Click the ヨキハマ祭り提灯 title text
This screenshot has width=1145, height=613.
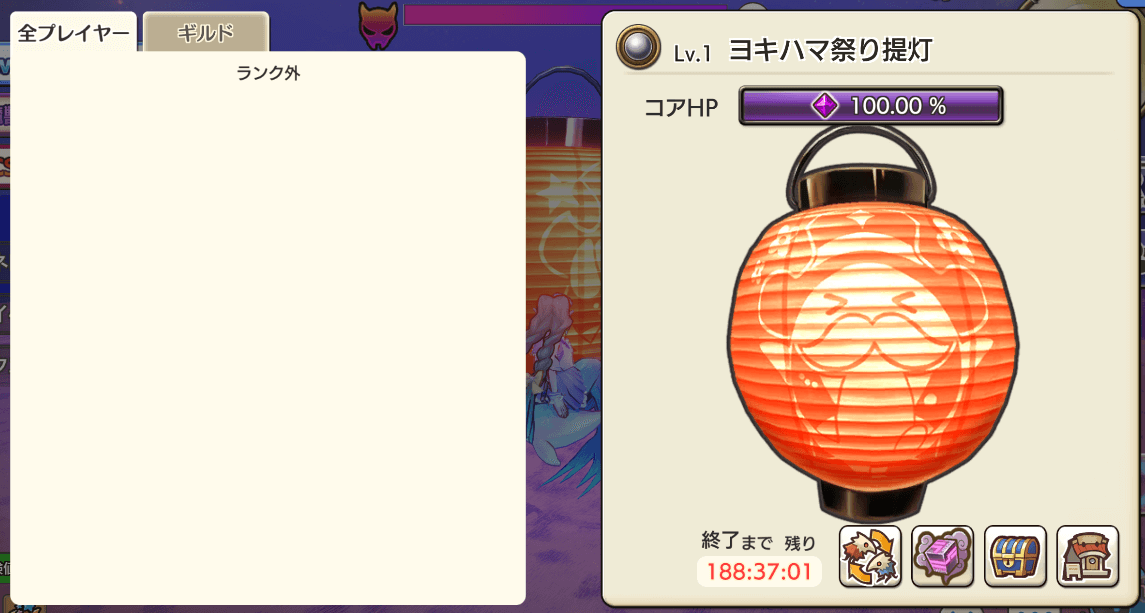tap(830, 51)
